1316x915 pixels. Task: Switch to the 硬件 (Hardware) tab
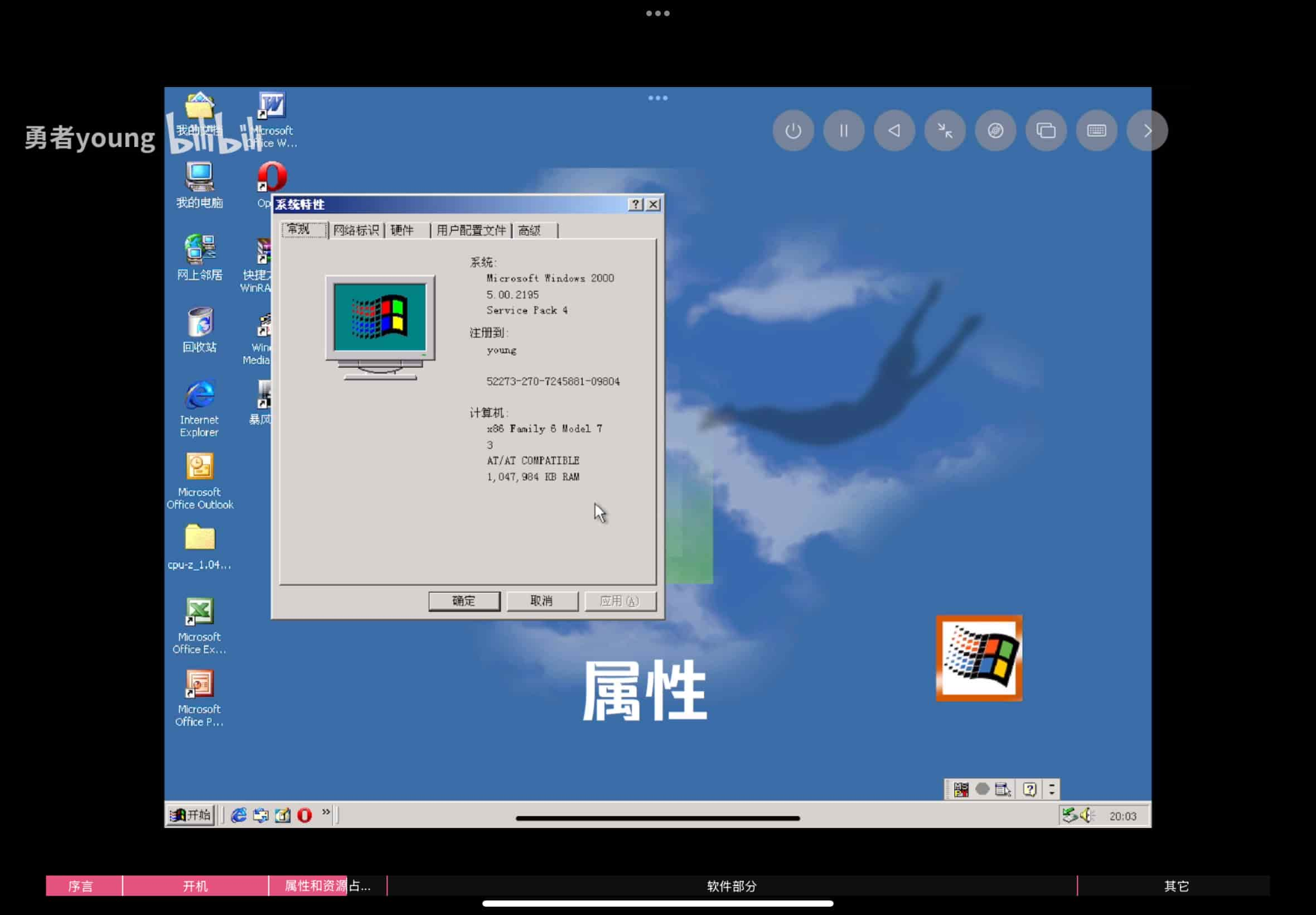(x=407, y=230)
